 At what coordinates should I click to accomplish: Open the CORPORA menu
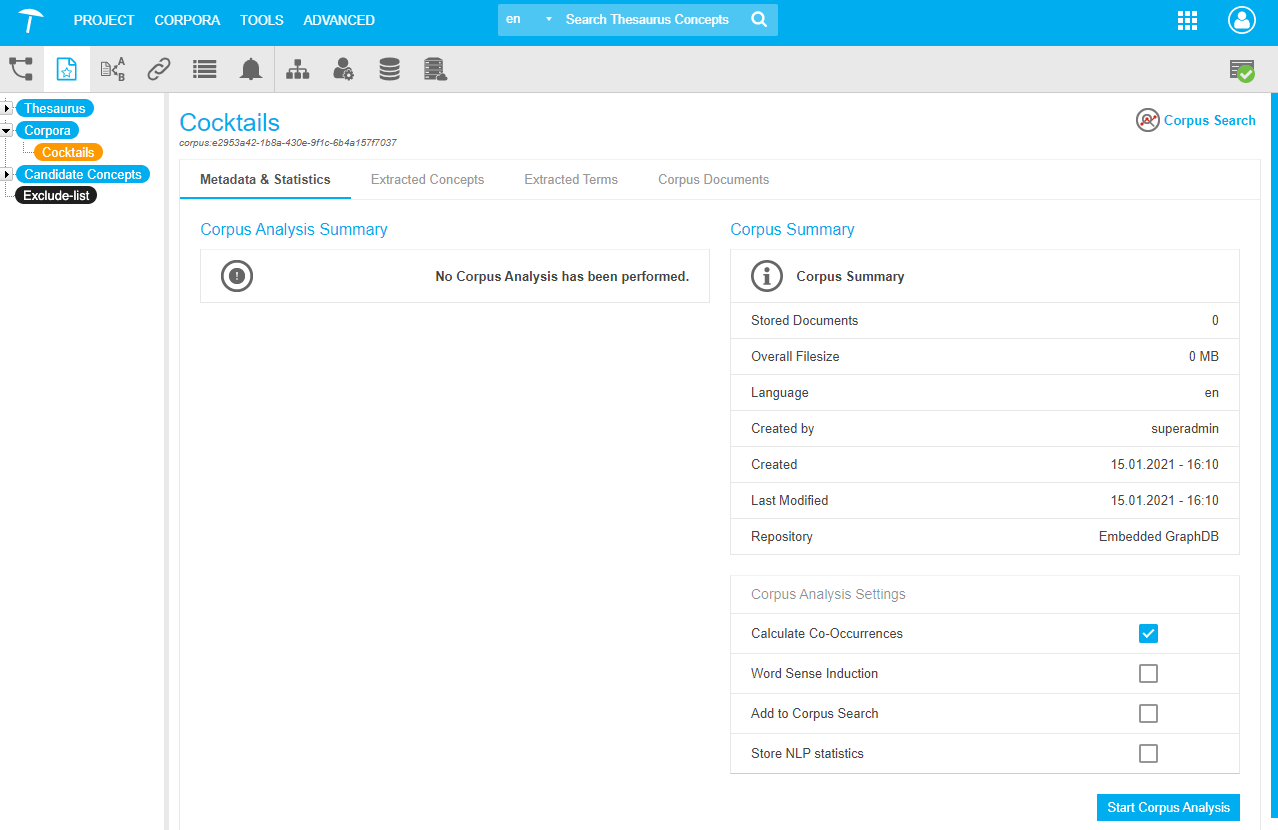[x=187, y=20]
